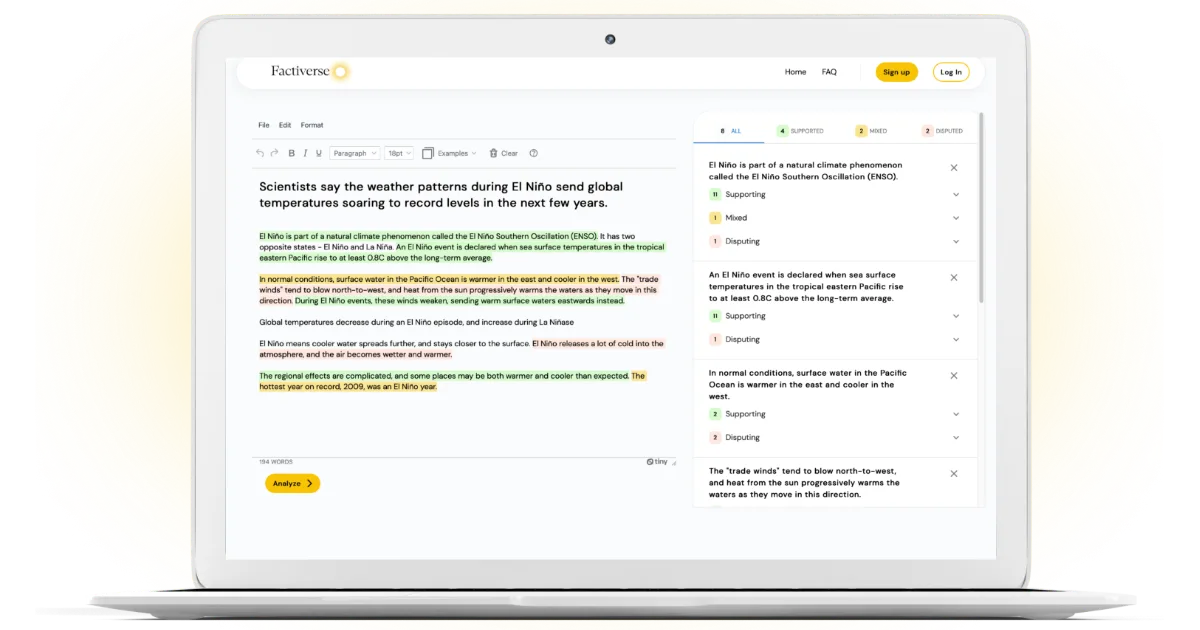Click the claims panel vertical scrollbar
This screenshot has width=1200, height=630.
[981, 210]
